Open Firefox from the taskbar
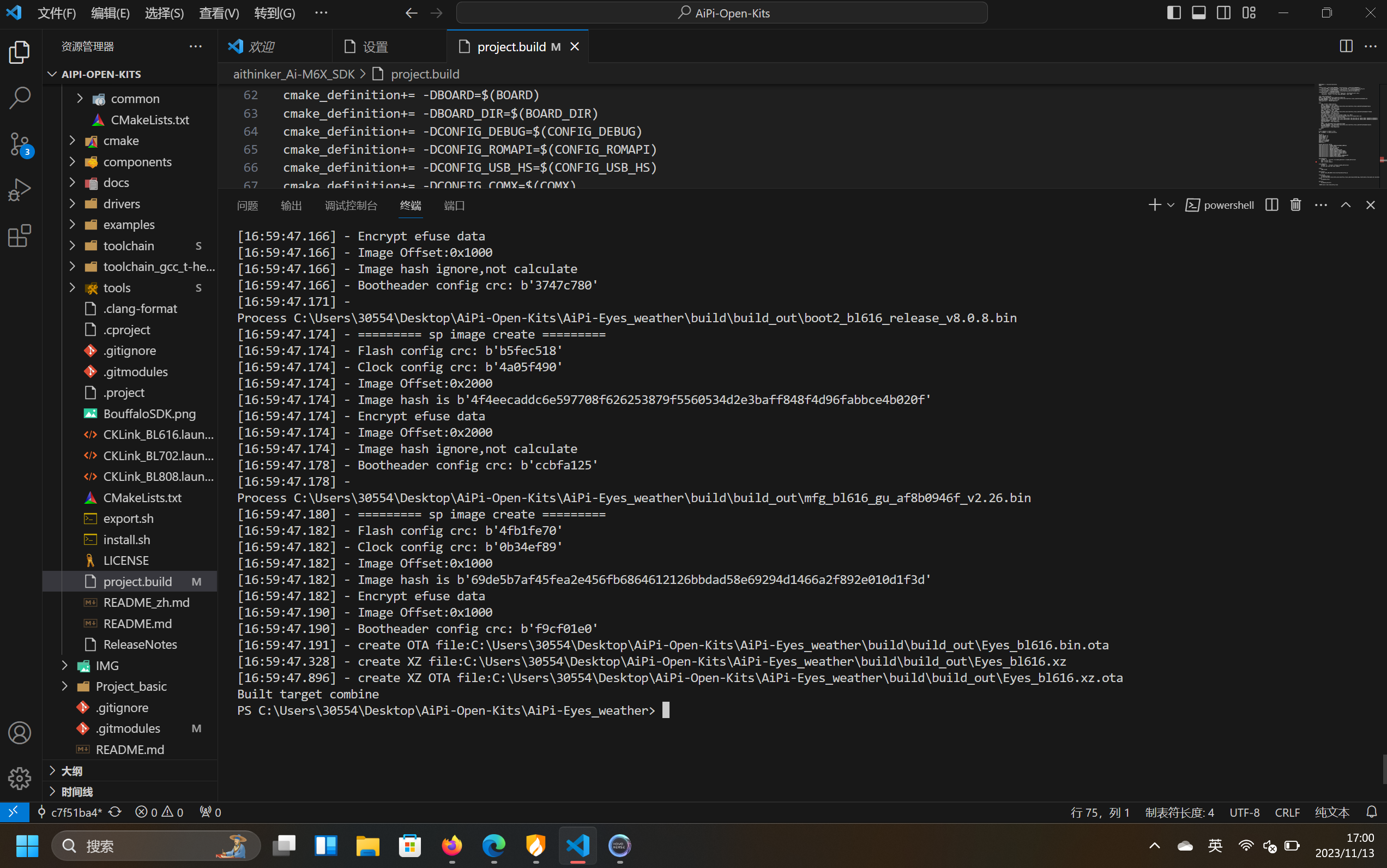 [452, 845]
